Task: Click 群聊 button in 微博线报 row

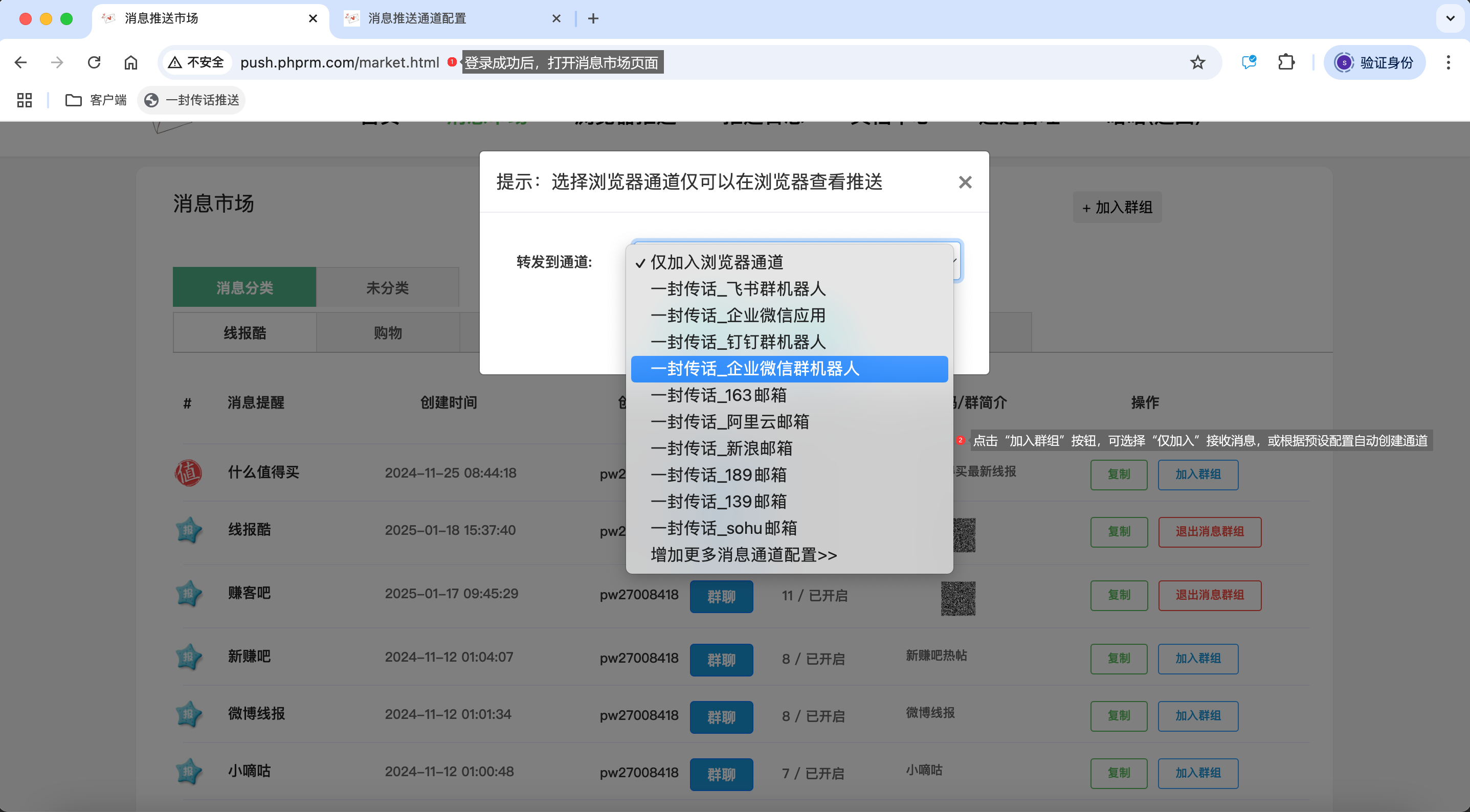Action: click(x=721, y=717)
